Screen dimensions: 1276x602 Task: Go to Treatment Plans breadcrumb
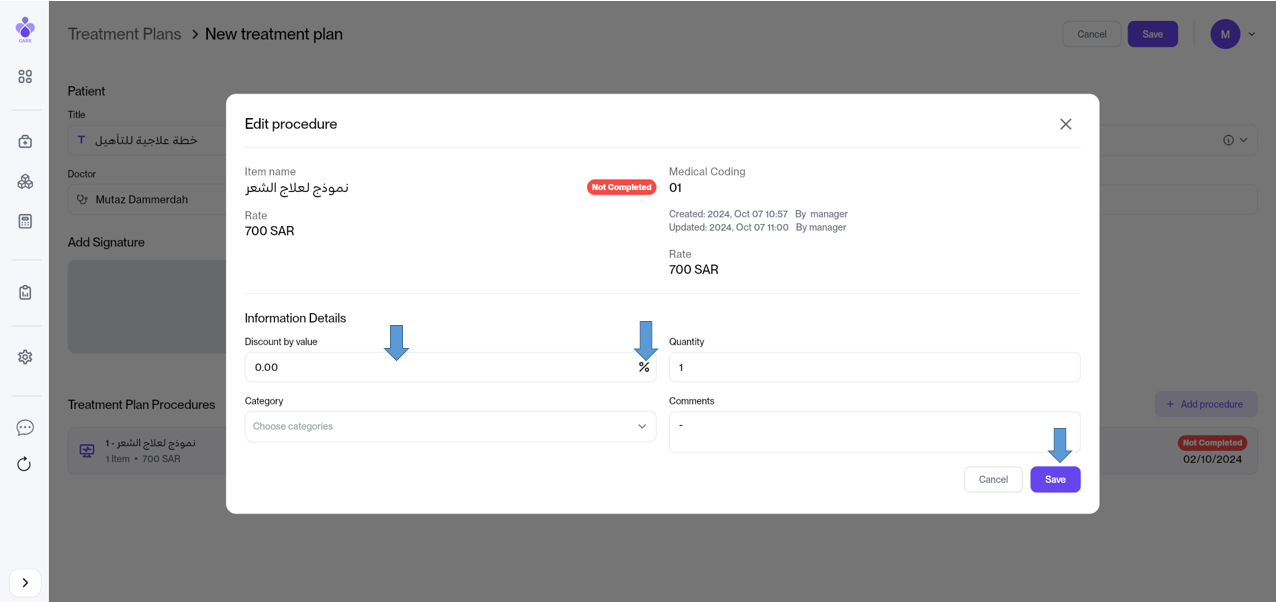pyautogui.click(x=124, y=34)
